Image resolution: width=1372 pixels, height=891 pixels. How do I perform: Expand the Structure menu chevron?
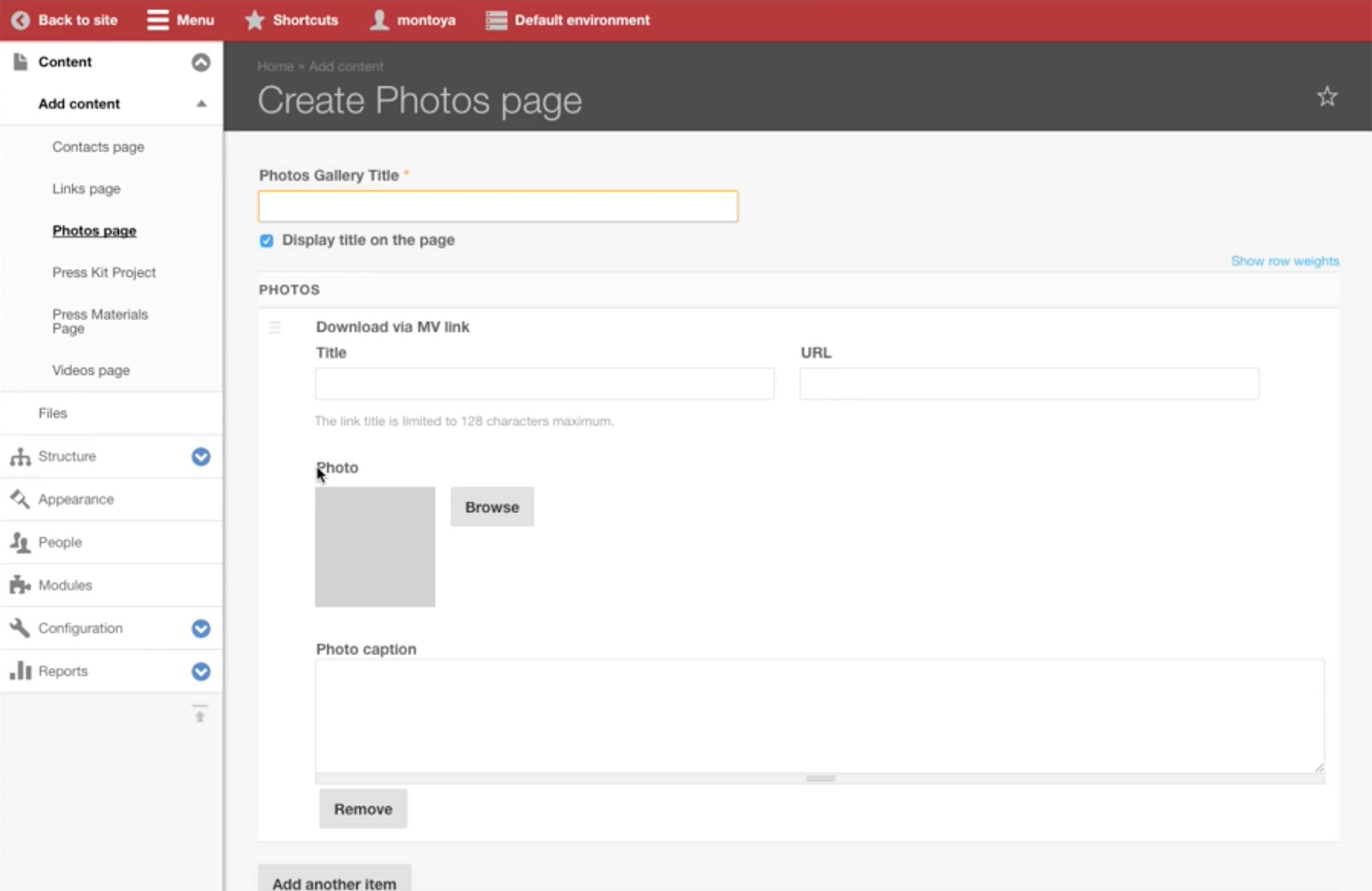click(201, 457)
